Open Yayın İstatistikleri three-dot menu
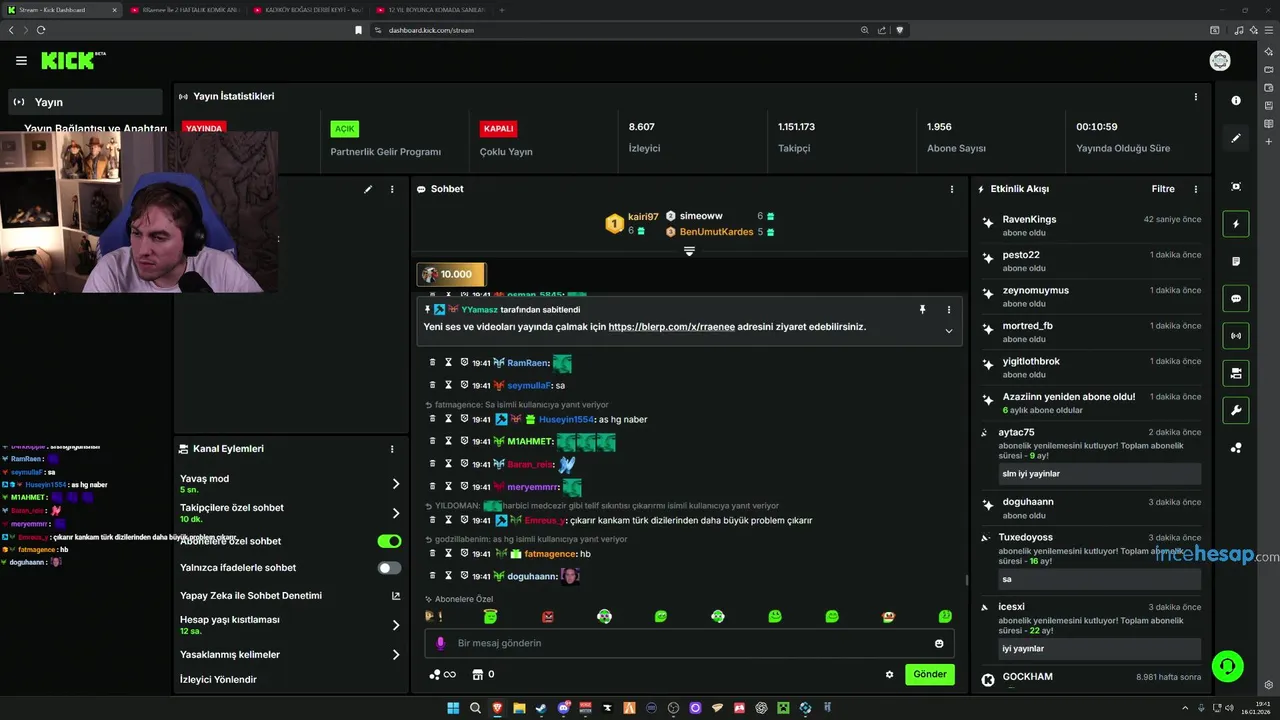The width and height of the screenshot is (1280, 720). coord(1196,97)
